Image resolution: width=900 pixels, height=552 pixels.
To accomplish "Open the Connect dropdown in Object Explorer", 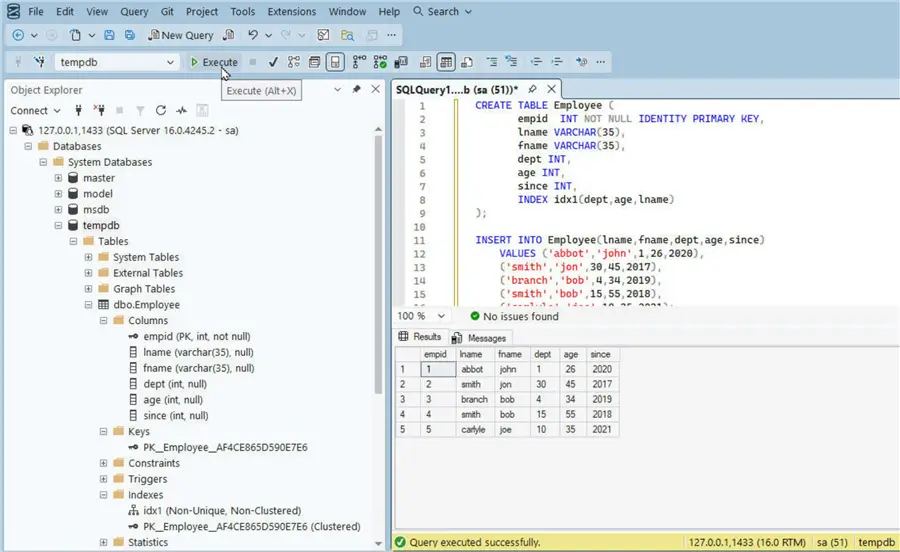I will pyautogui.click(x=35, y=110).
